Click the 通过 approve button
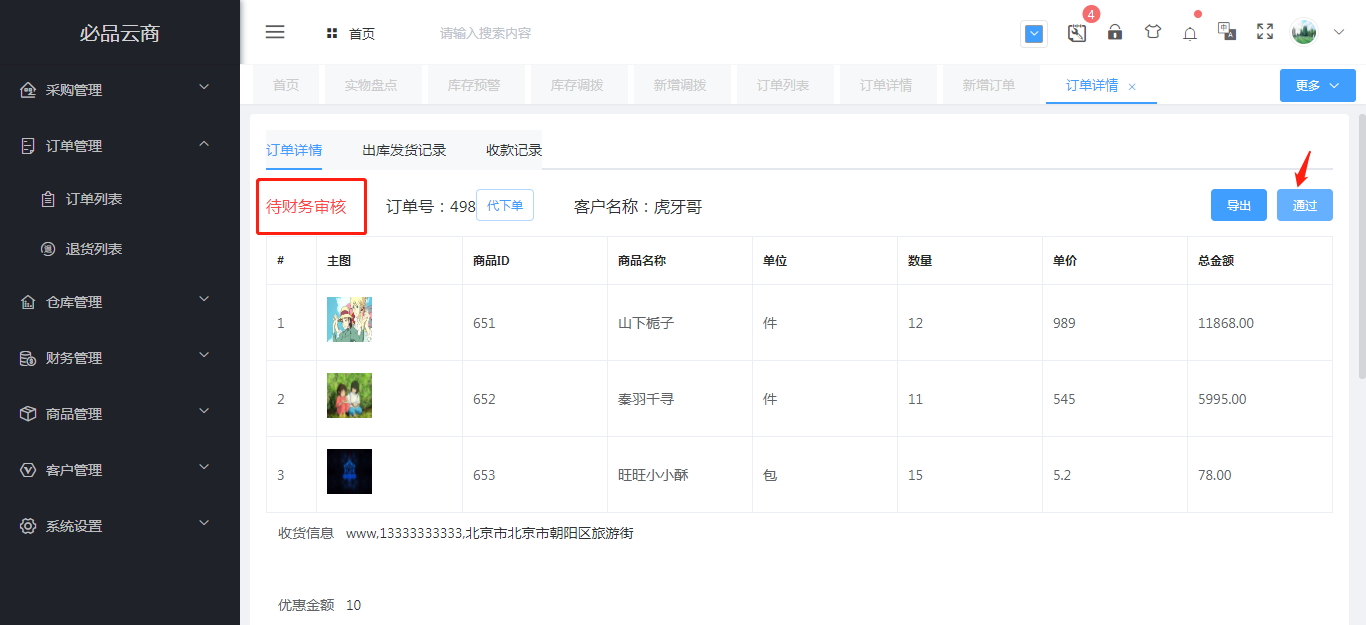Screen dimensions: 1366x625 coord(1305,205)
